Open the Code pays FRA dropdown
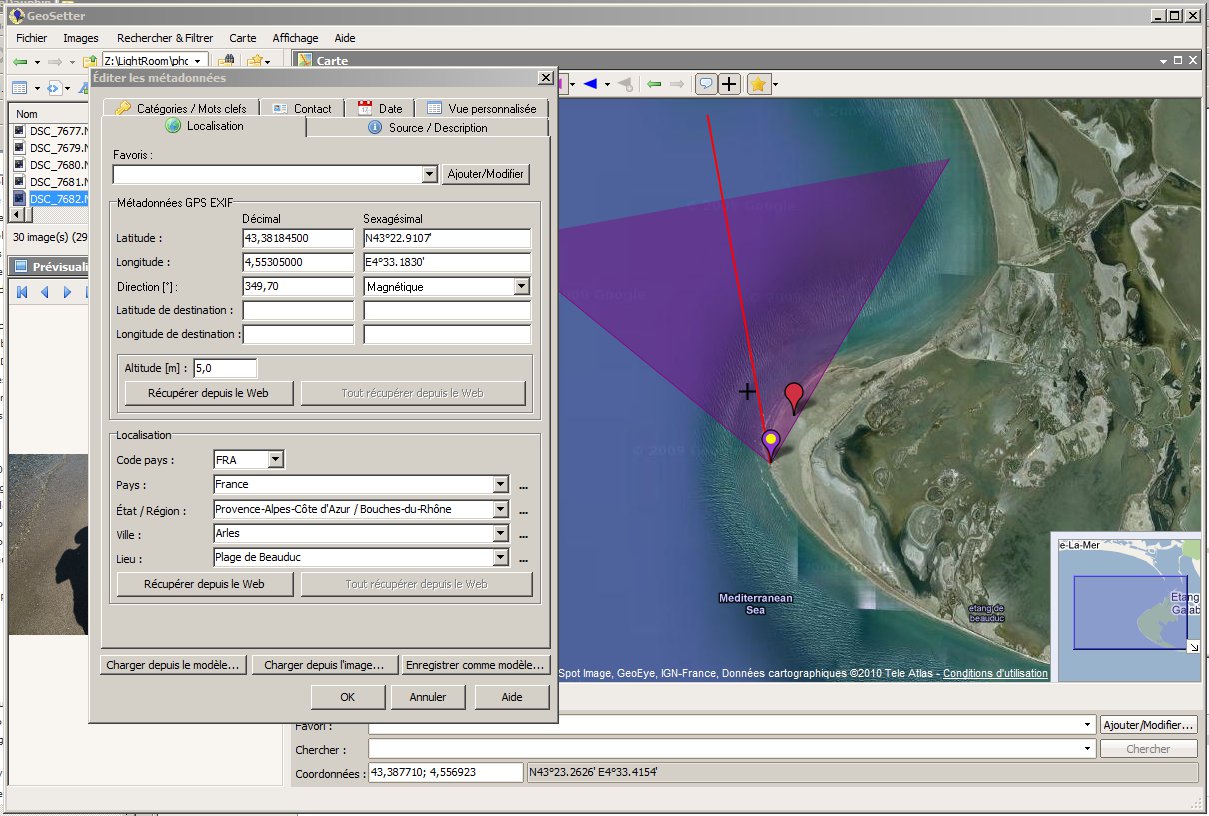The image size is (1209, 816). click(x=276, y=460)
